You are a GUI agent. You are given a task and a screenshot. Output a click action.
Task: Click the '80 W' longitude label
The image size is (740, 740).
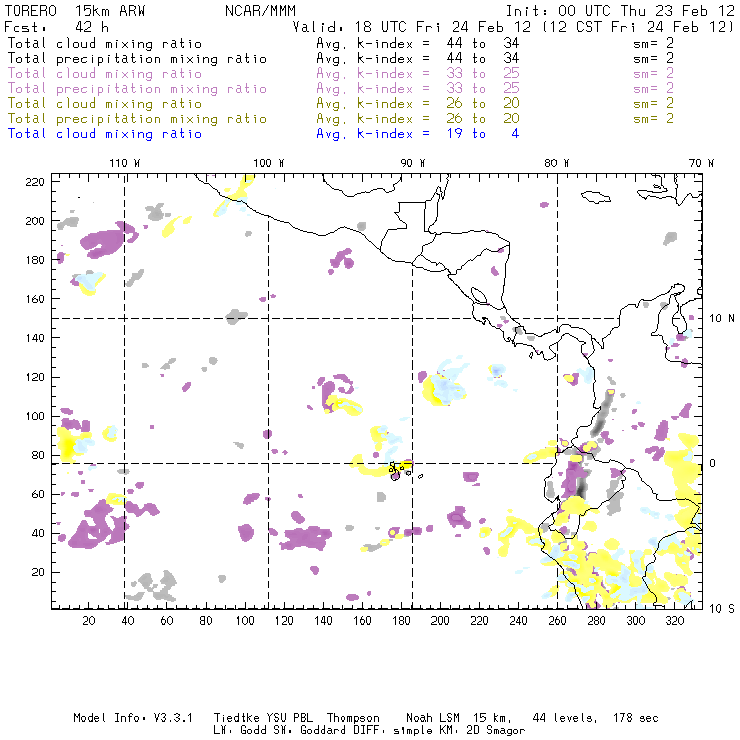pos(557,163)
